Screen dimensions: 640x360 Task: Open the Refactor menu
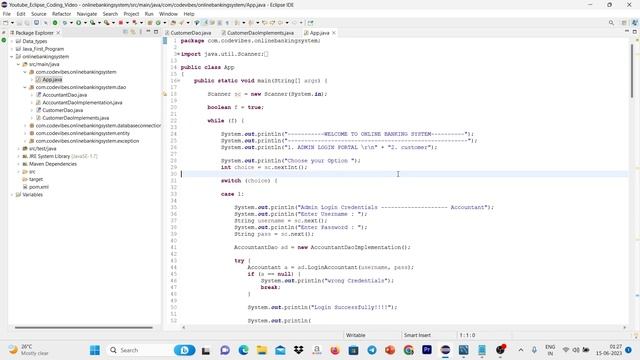62,14
